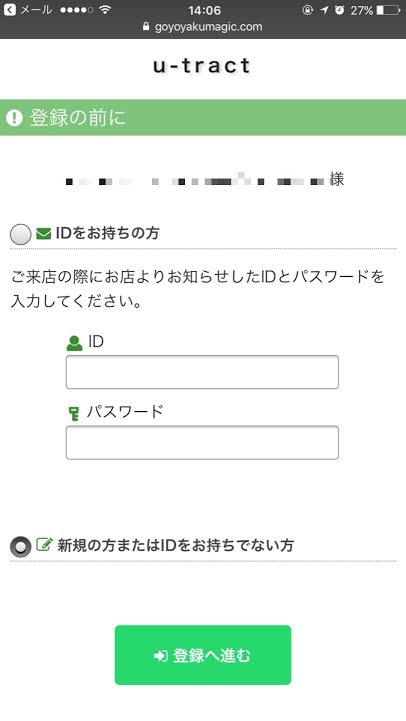Focus the パスワード input field

202,442
